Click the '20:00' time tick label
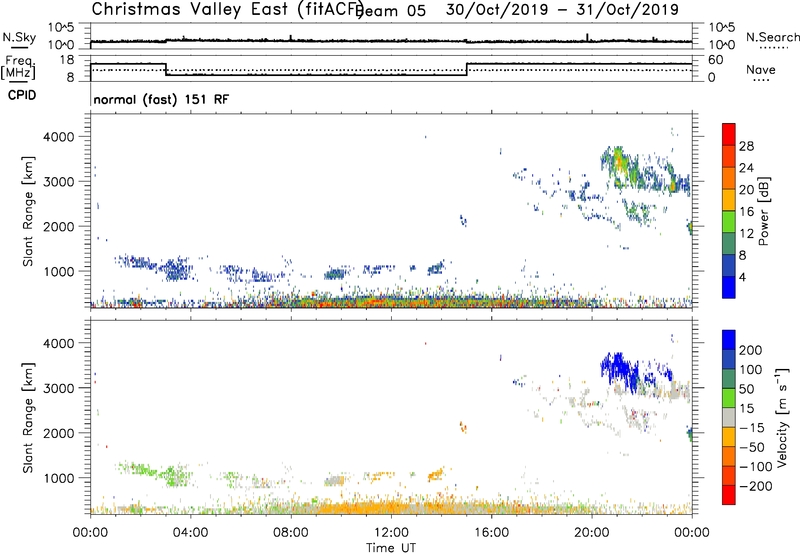This screenshot has height=554, width=800. tap(592, 533)
